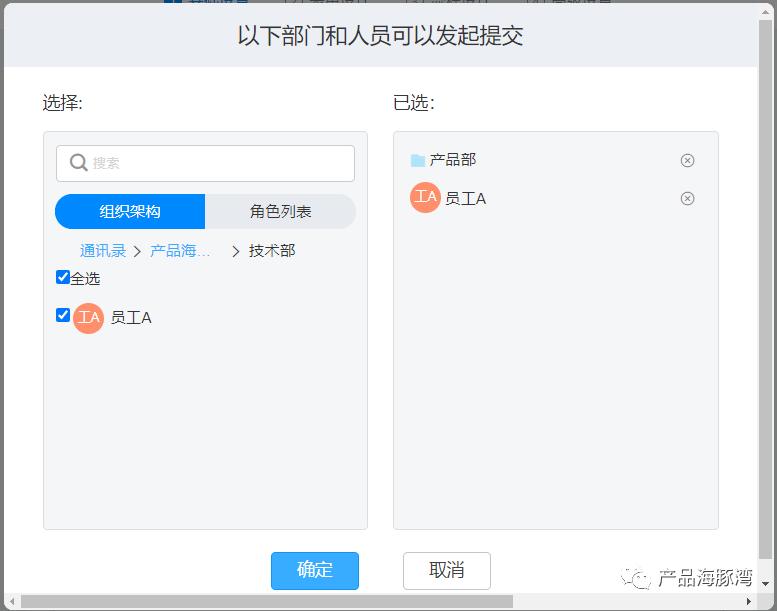Click 员工A avatar in selected list
The height and width of the screenshot is (611, 777).
click(425, 197)
